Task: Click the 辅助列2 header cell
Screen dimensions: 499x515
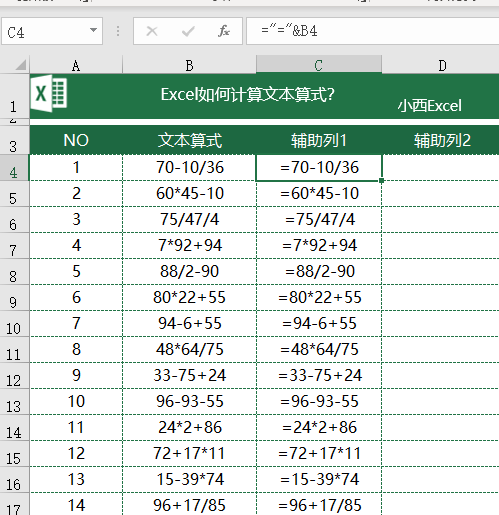Action: (441, 140)
